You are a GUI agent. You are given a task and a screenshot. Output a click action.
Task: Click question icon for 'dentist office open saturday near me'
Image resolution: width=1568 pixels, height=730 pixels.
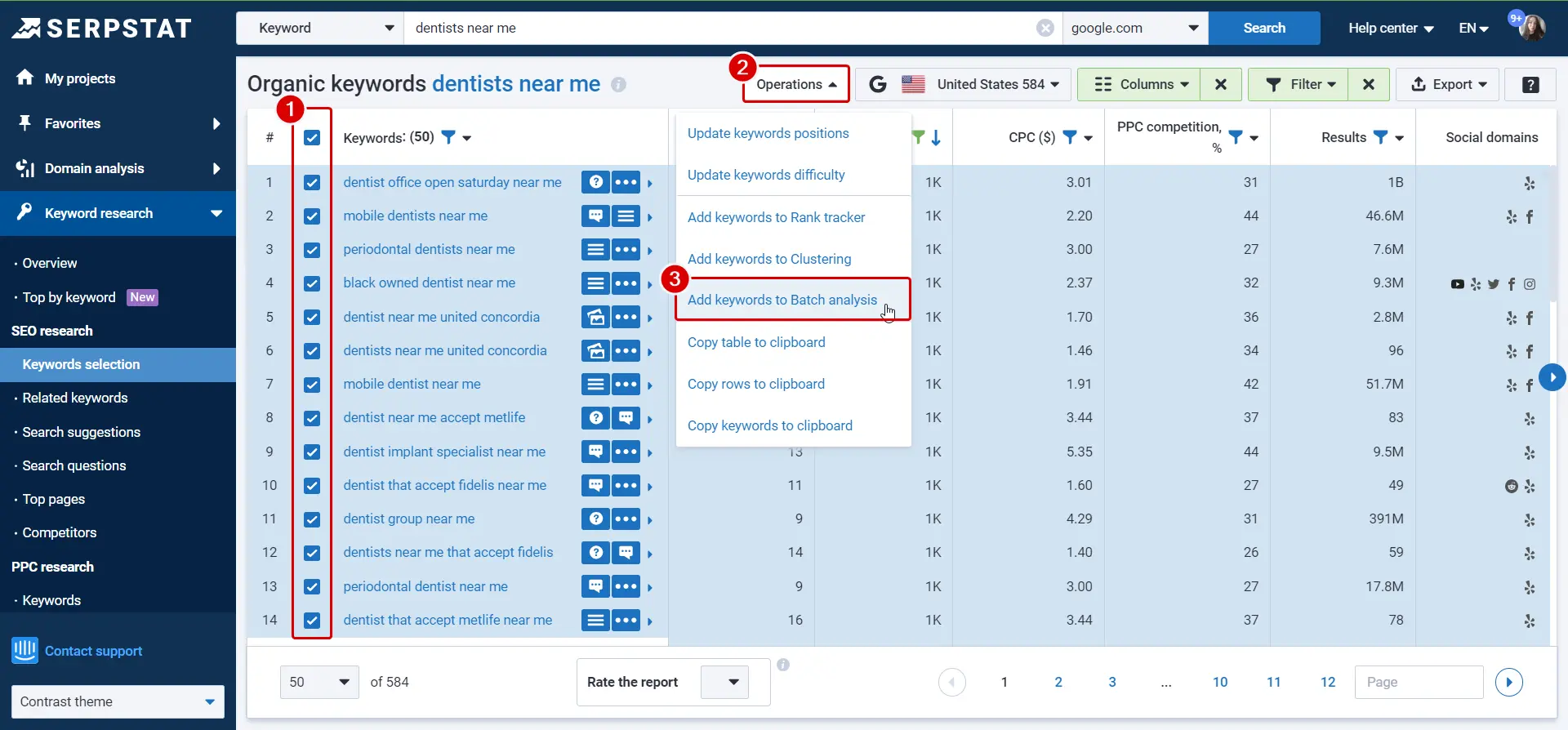click(x=596, y=182)
